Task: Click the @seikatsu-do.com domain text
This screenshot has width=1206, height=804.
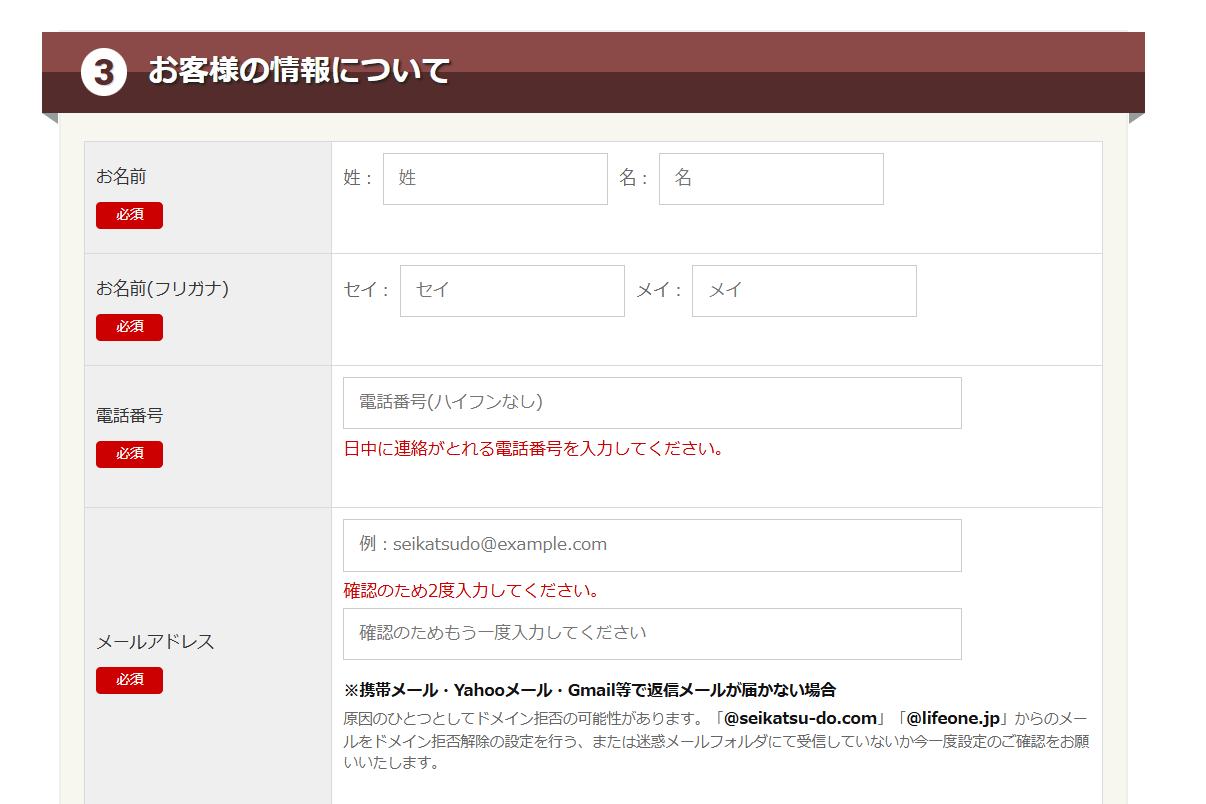Action: [800, 719]
